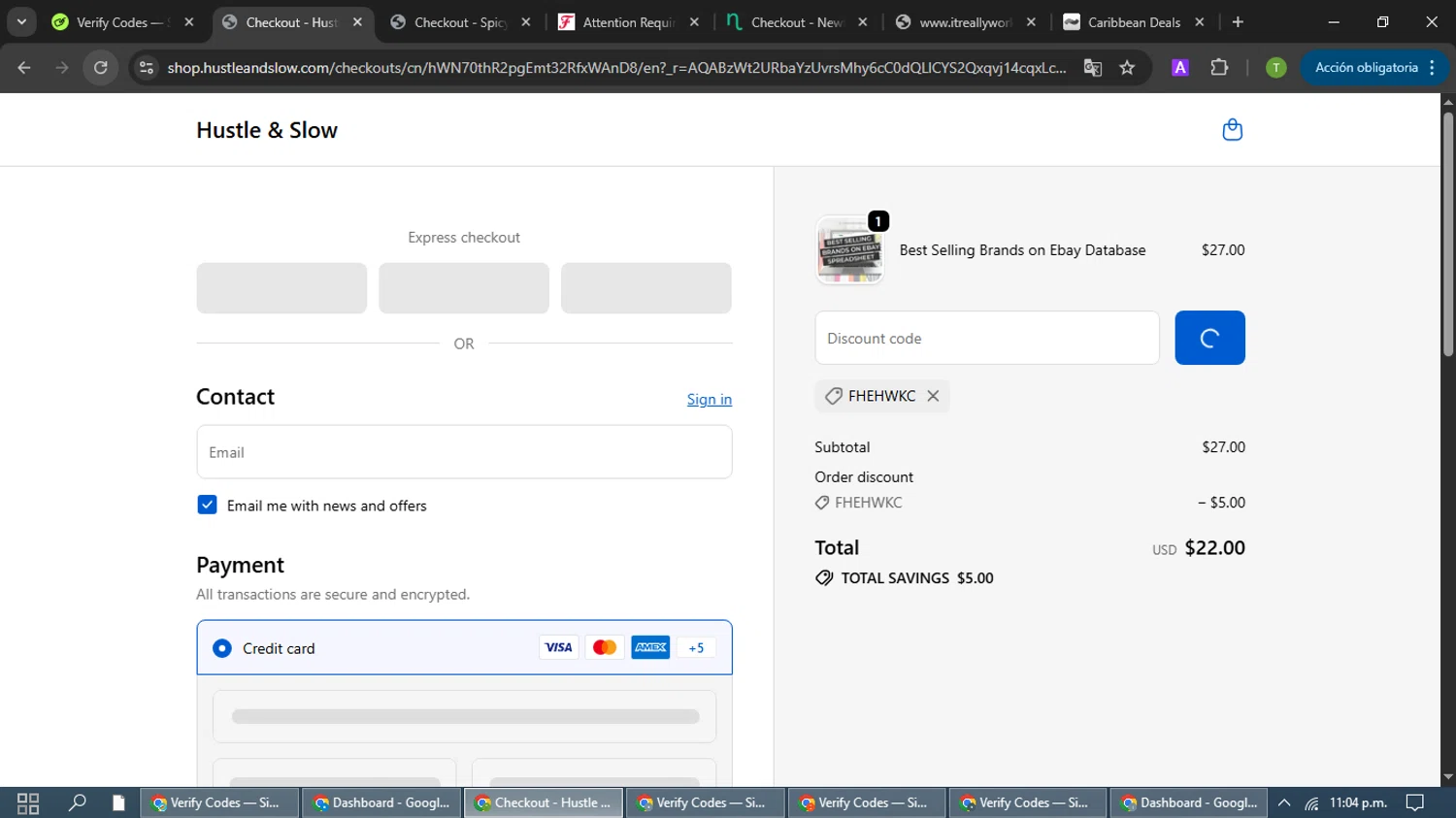Click the page scroll down arrow
The image size is (1456, 818).
[1448, 777]
